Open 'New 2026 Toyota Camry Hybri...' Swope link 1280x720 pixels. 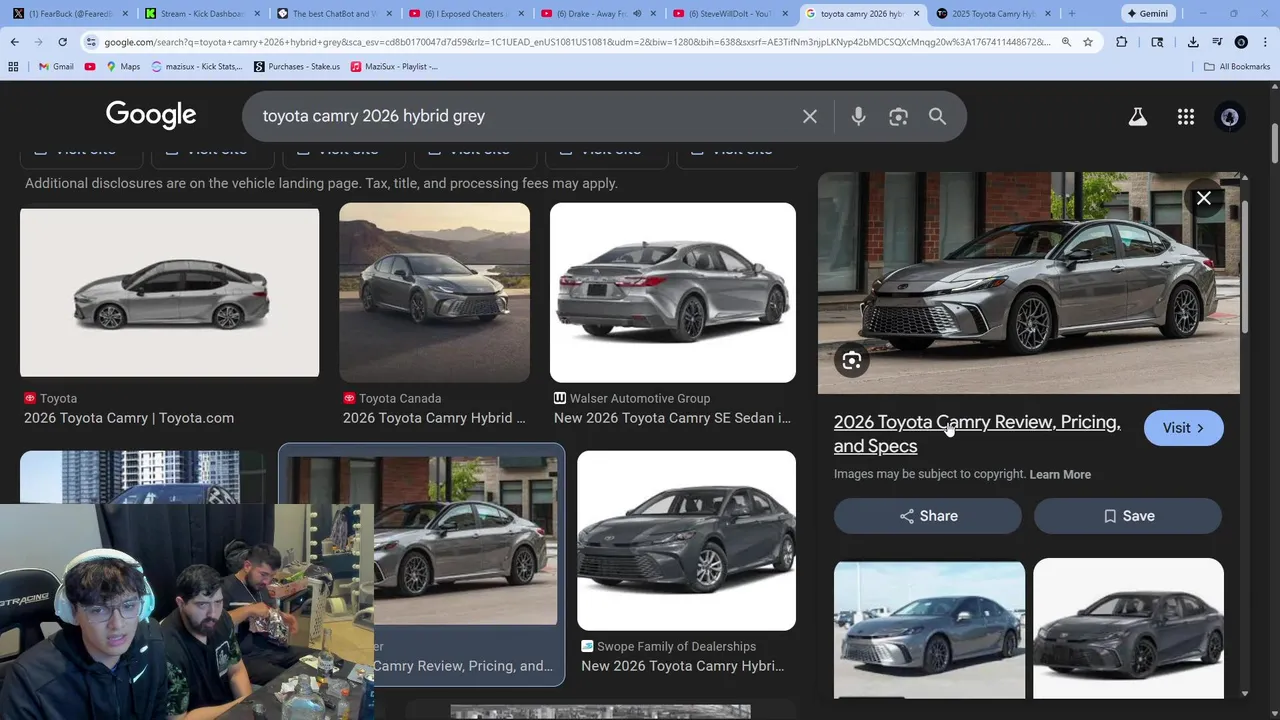682,666
